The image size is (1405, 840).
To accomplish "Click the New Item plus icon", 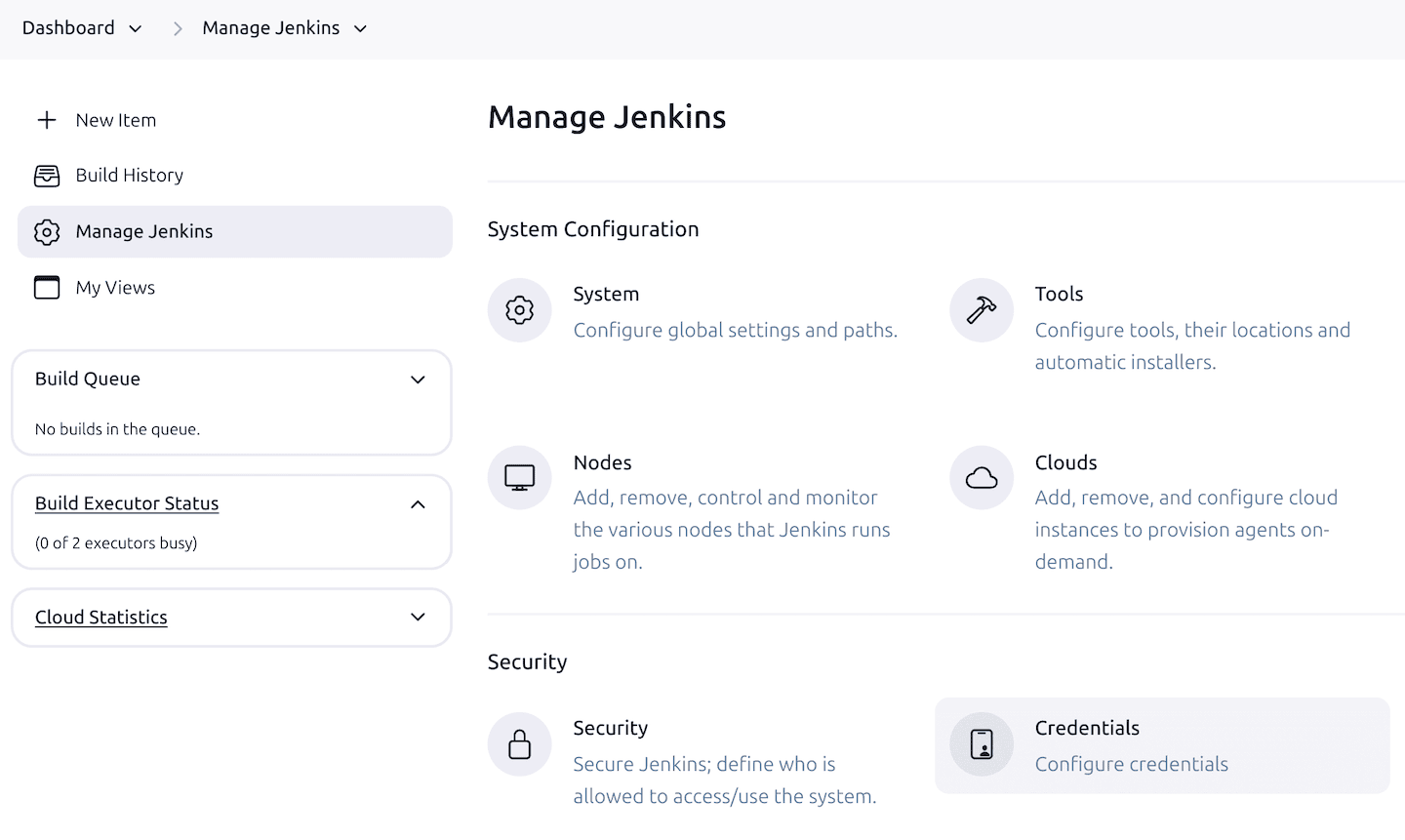I will pos(47,120).
